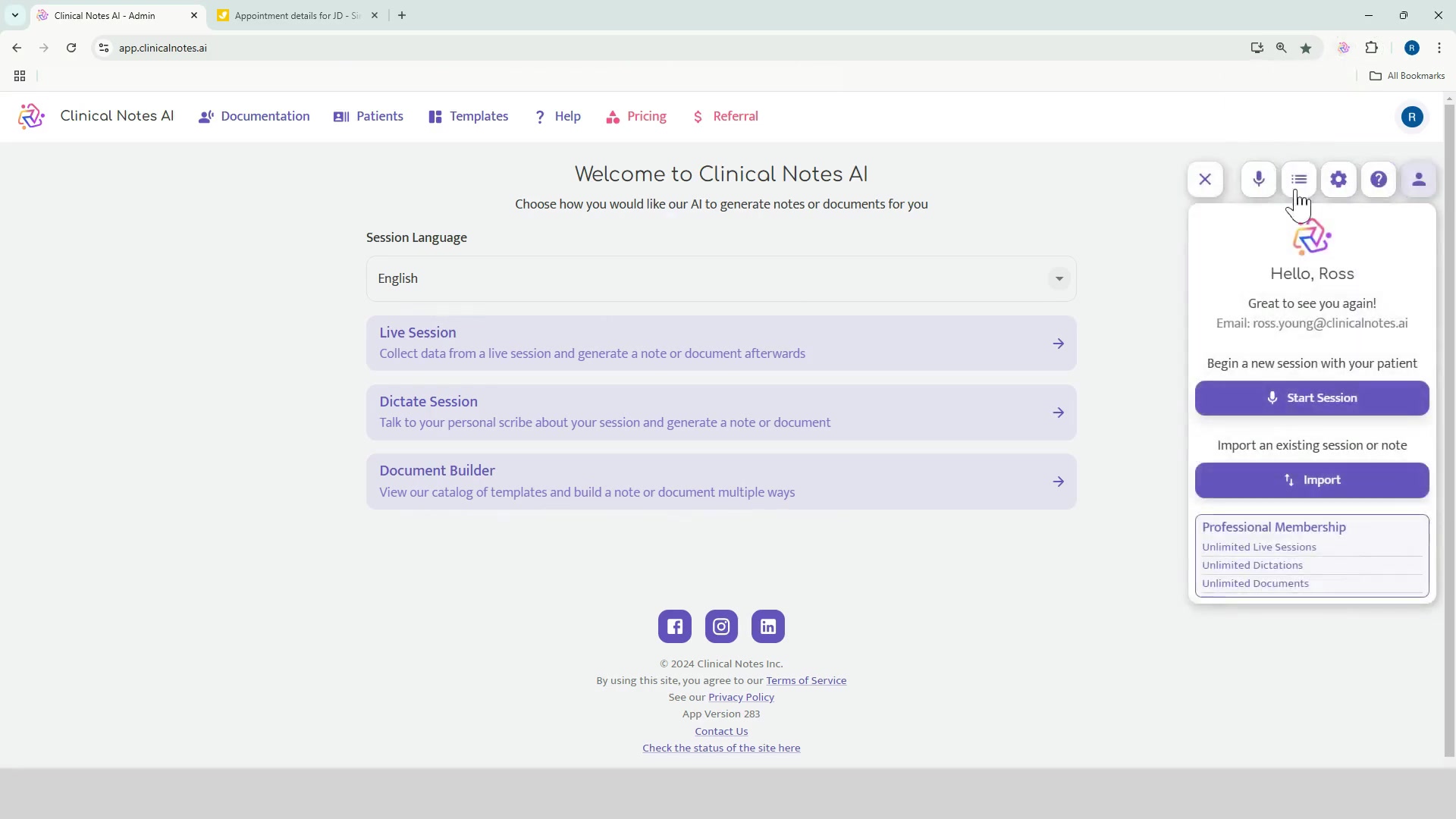The height and width of the screenshot is (819, 1456).
Task: Select the profile person icon in panel
Action: (x=1419, y=180)
